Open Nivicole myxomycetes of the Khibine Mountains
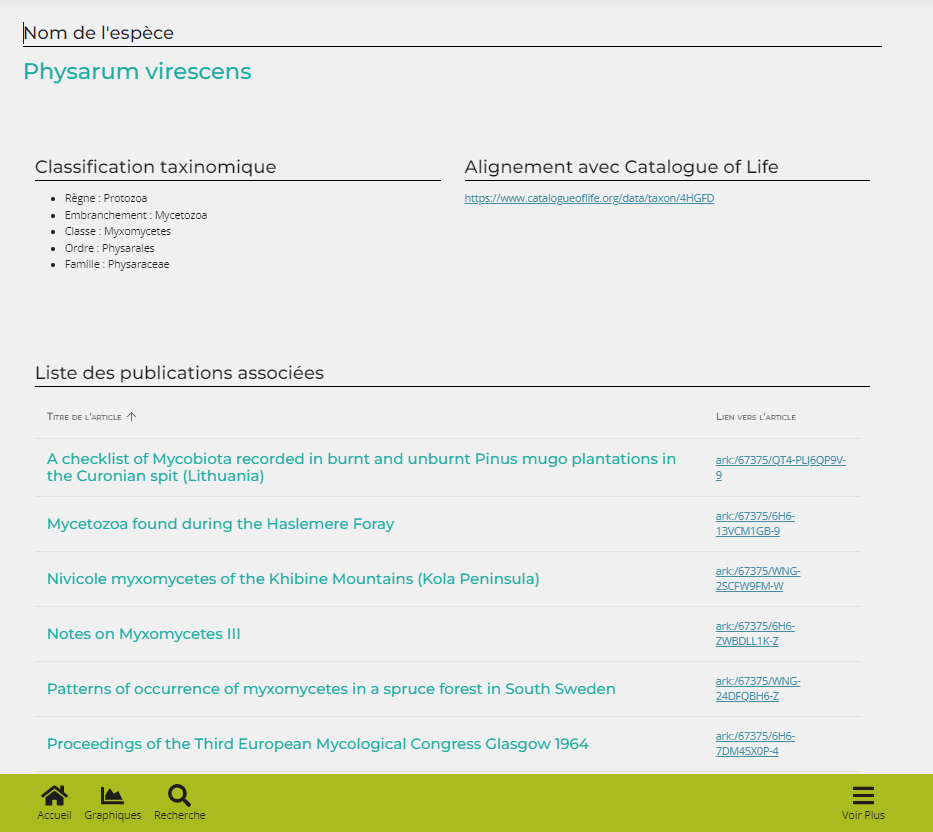 [x=293, y=578]
